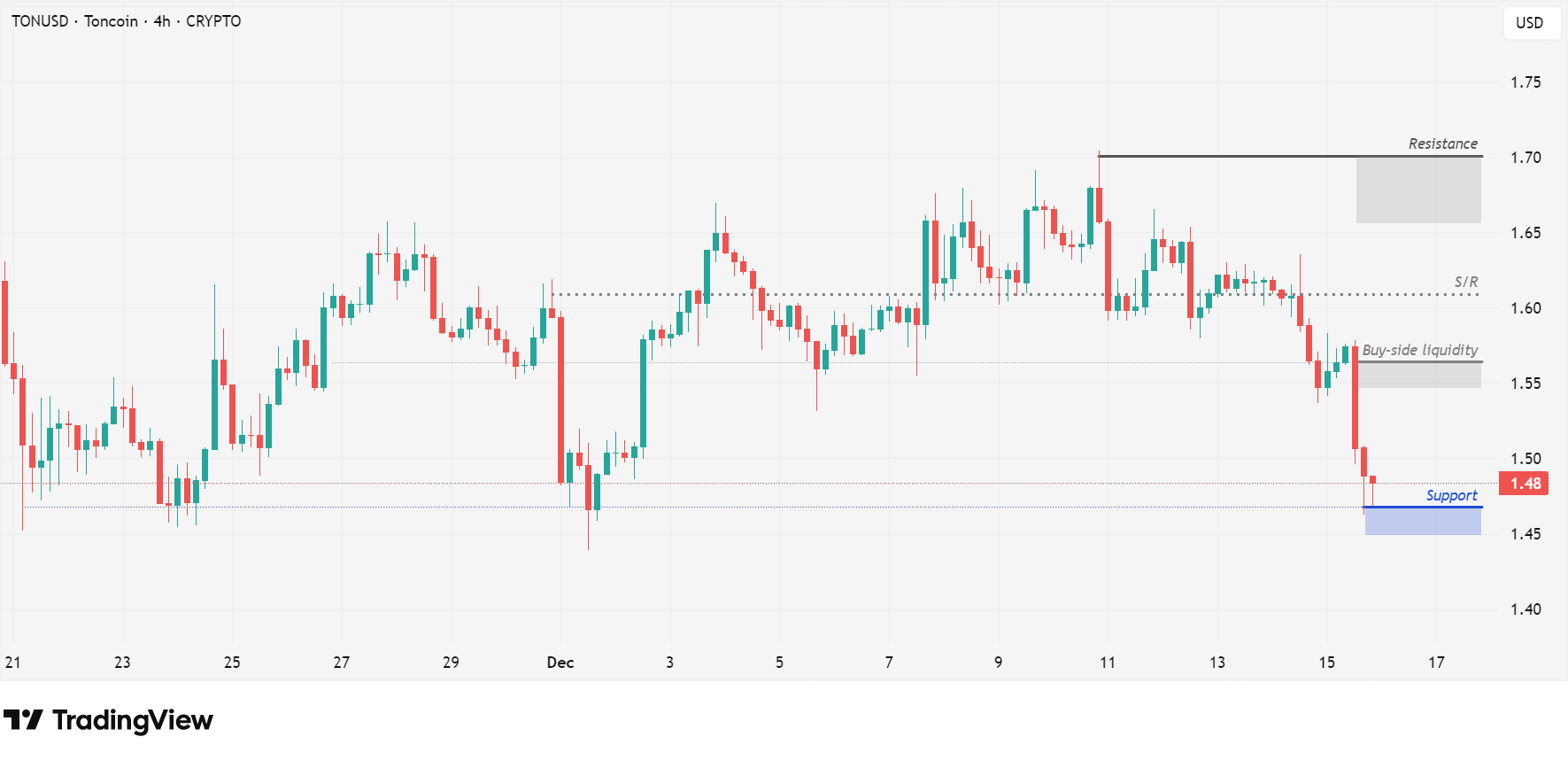Click the red 1.48 current price tag
Screen dimensions: 1568x760
point(1524,484)
